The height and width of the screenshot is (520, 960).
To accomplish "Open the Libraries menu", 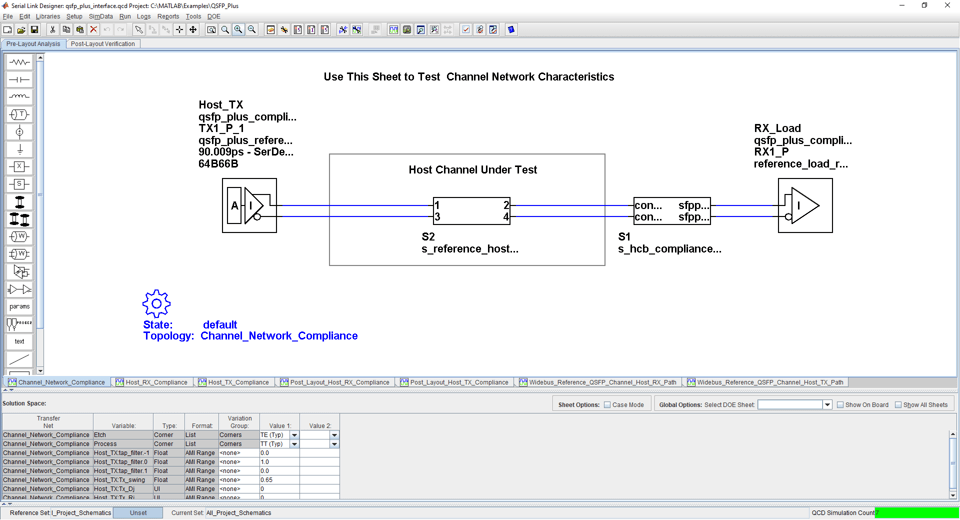I will [x=48, y=17].
